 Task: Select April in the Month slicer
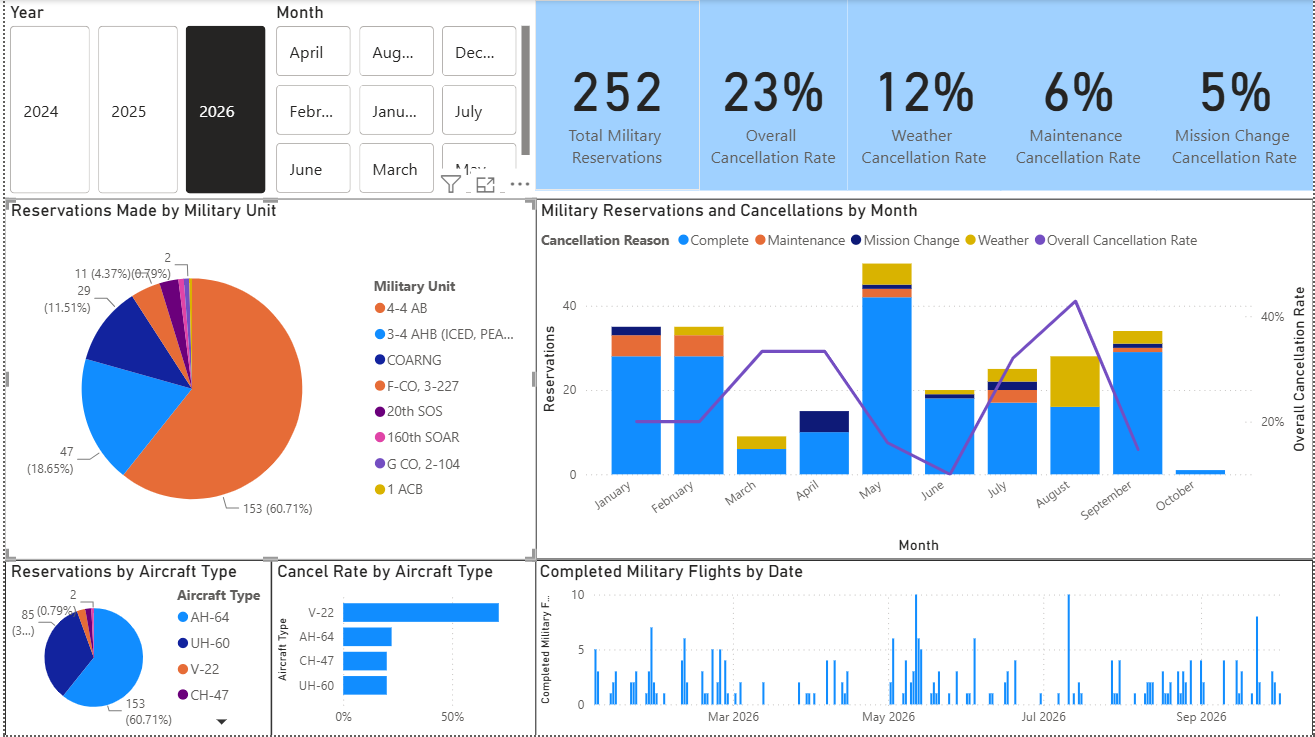point(313,52)
